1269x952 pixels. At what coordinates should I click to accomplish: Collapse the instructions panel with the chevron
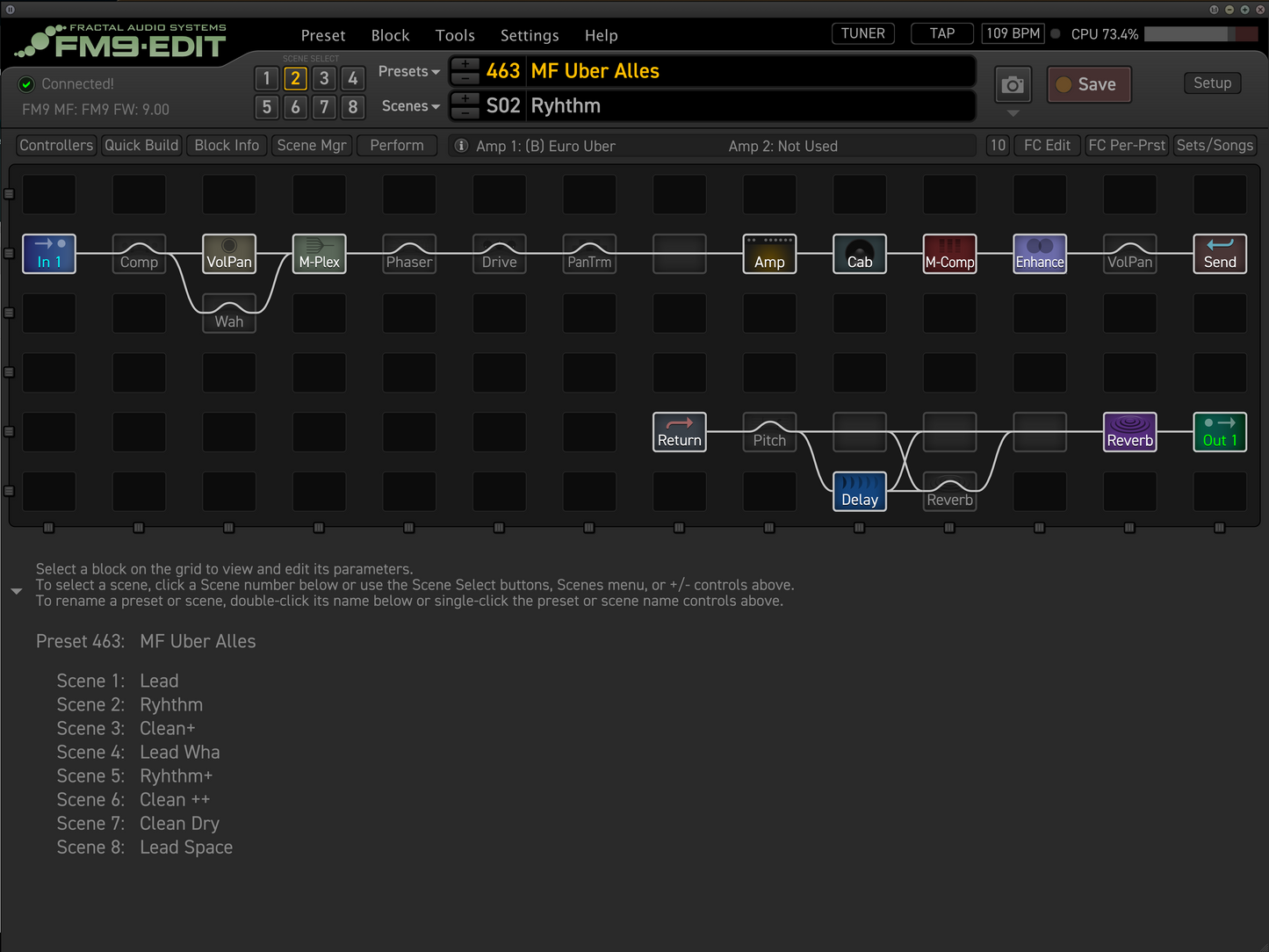16,591
